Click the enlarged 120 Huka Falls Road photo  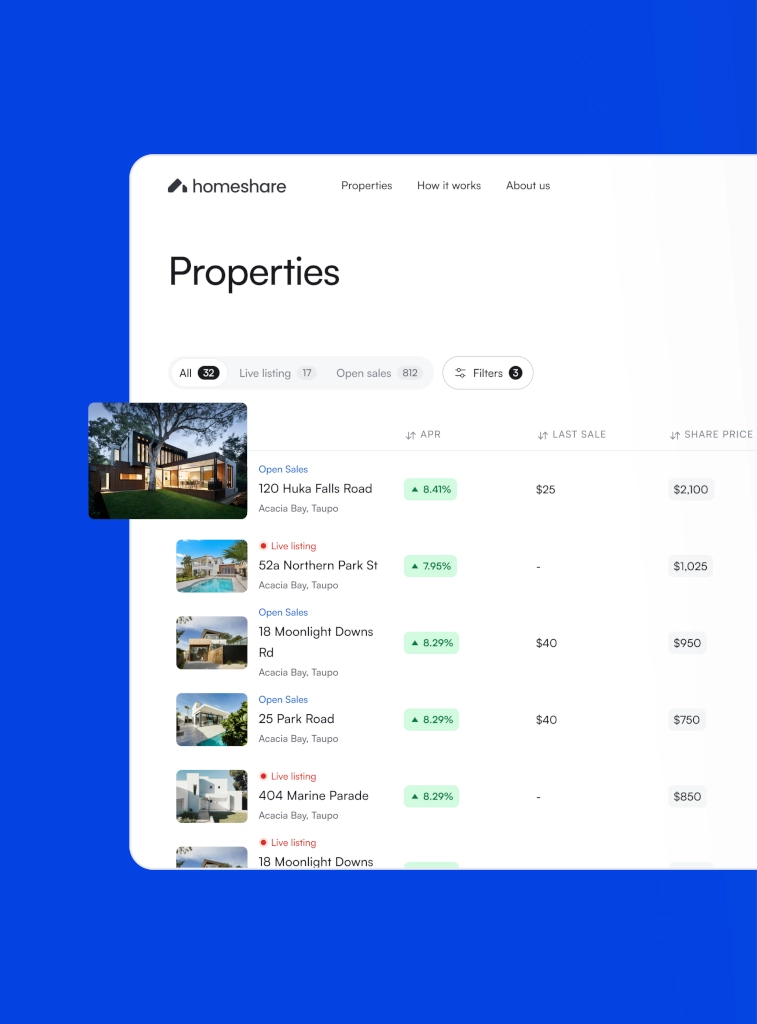tap(167, 460)
